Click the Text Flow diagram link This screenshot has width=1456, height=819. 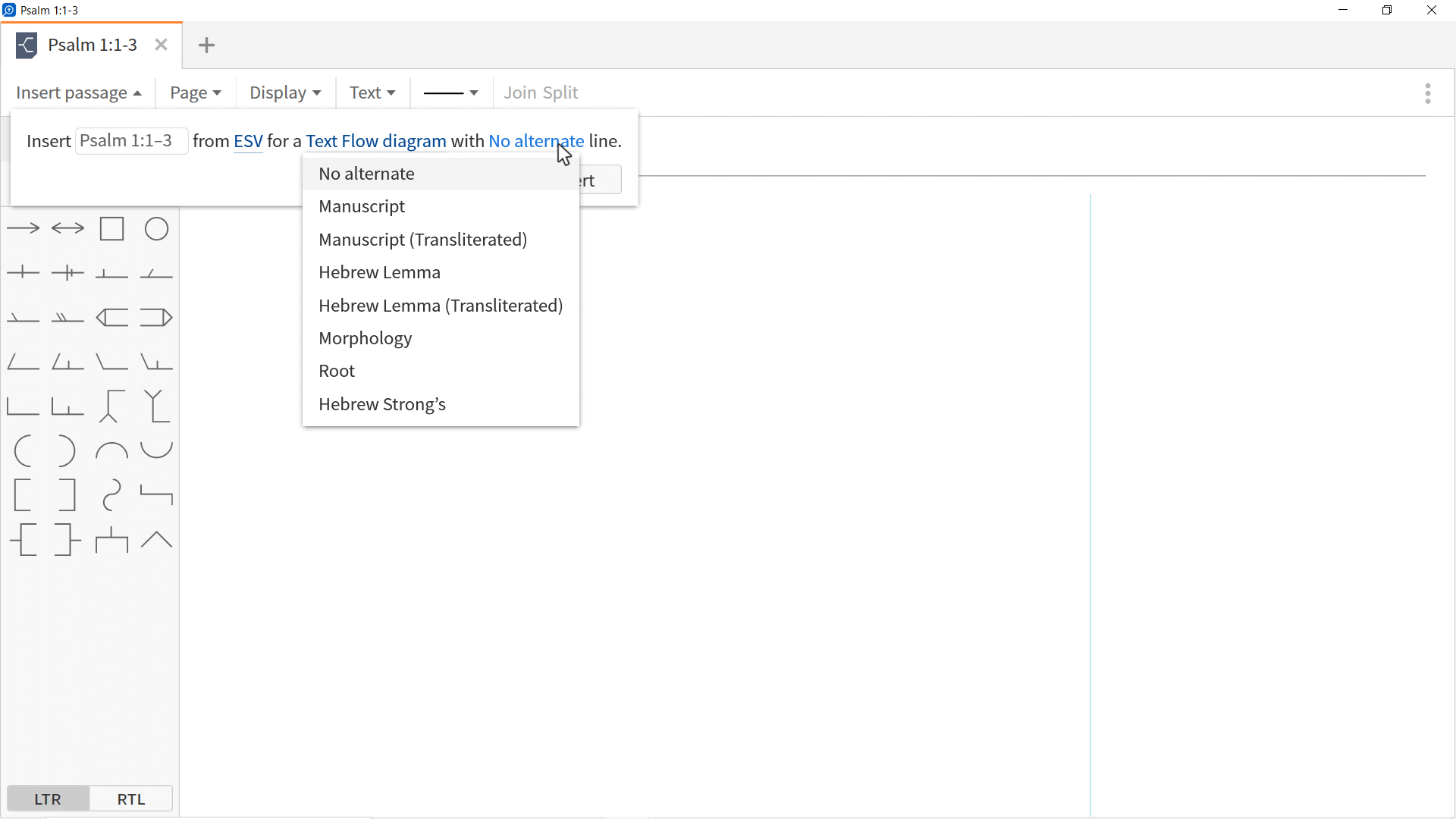[375, 141]
